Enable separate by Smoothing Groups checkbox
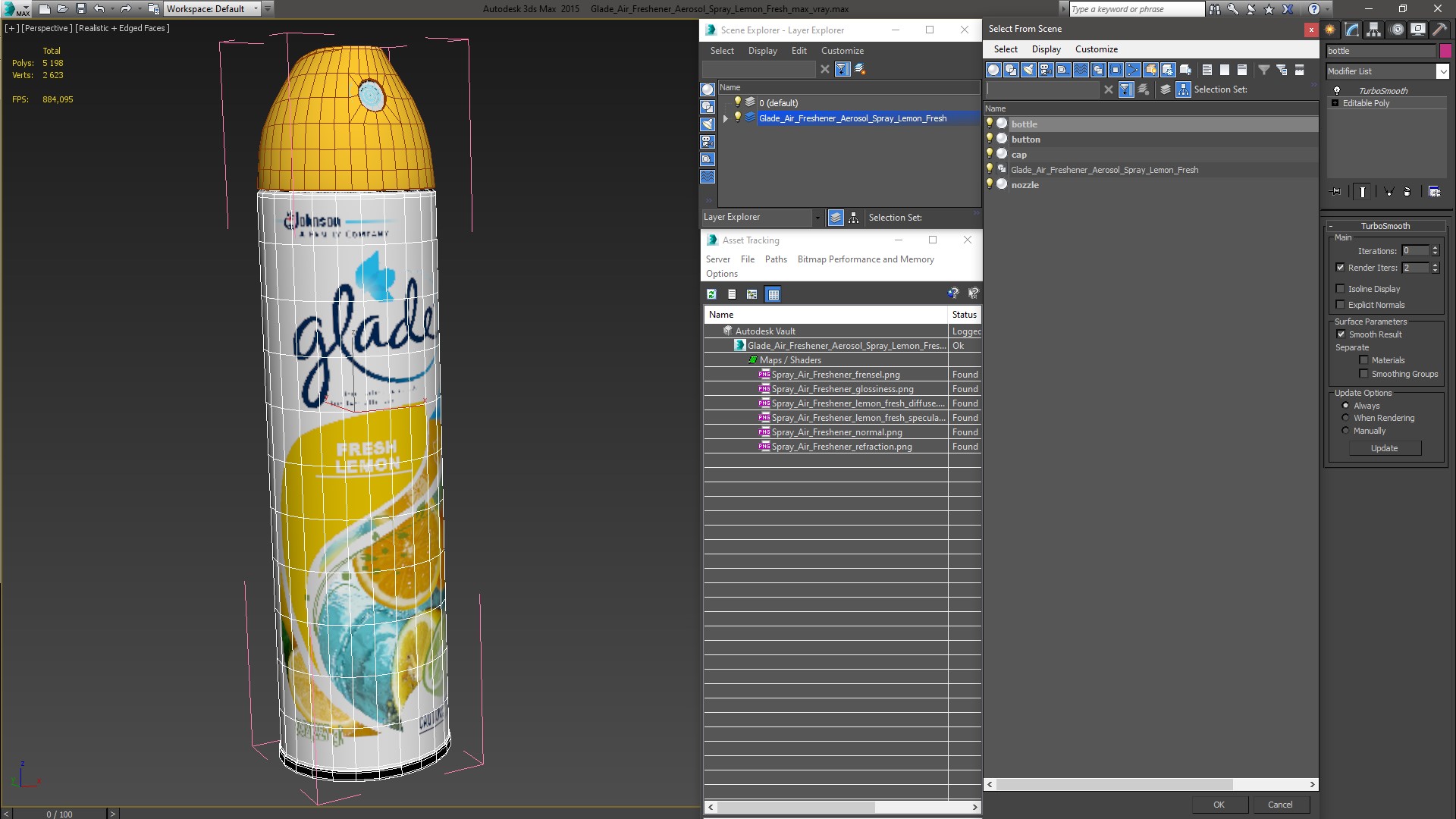Viewport: 1456px width, 819px height. (x=1363, y=374)
